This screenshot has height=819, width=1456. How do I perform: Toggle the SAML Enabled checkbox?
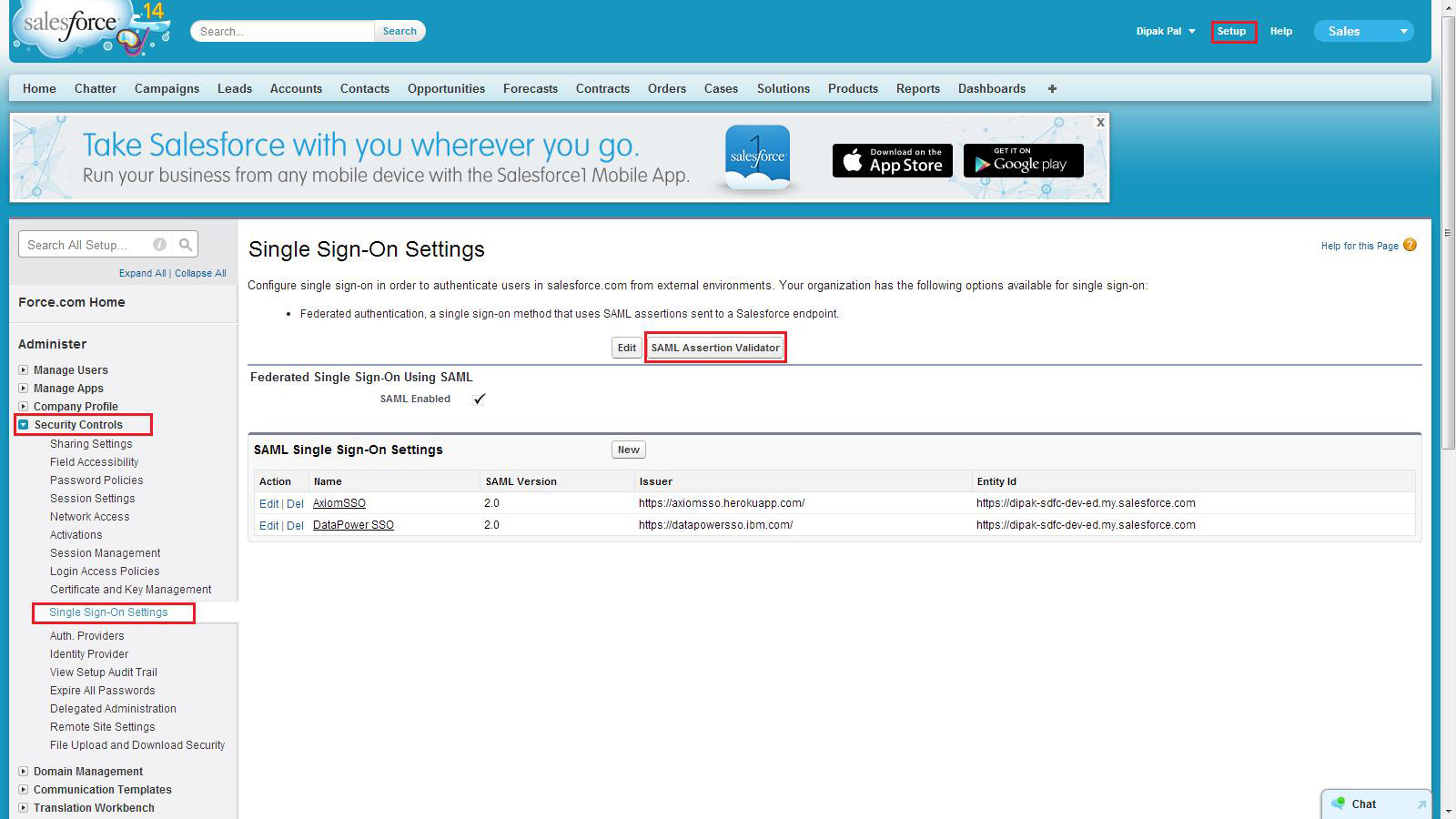pos(480,398)
